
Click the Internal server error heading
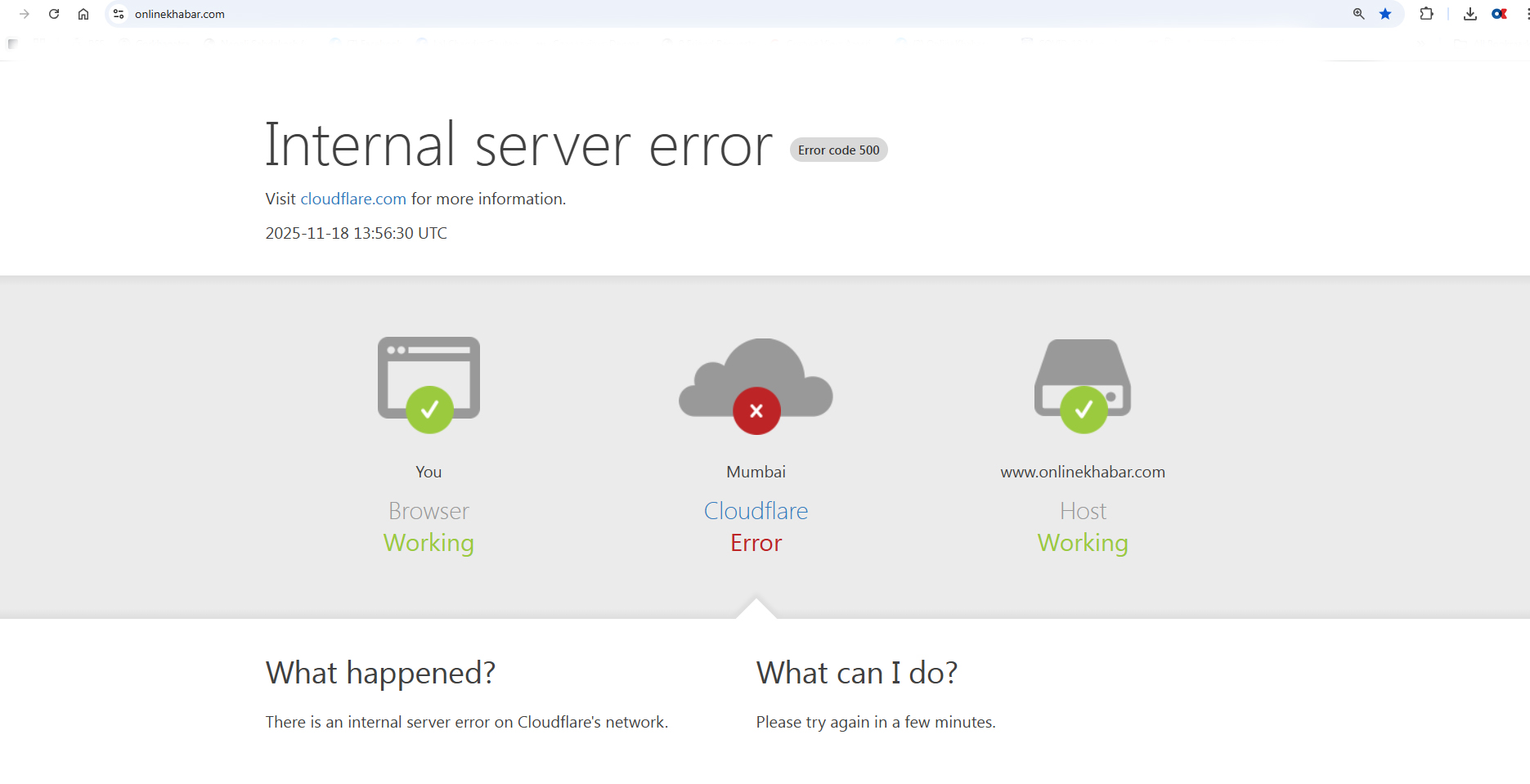coord(518,146)
